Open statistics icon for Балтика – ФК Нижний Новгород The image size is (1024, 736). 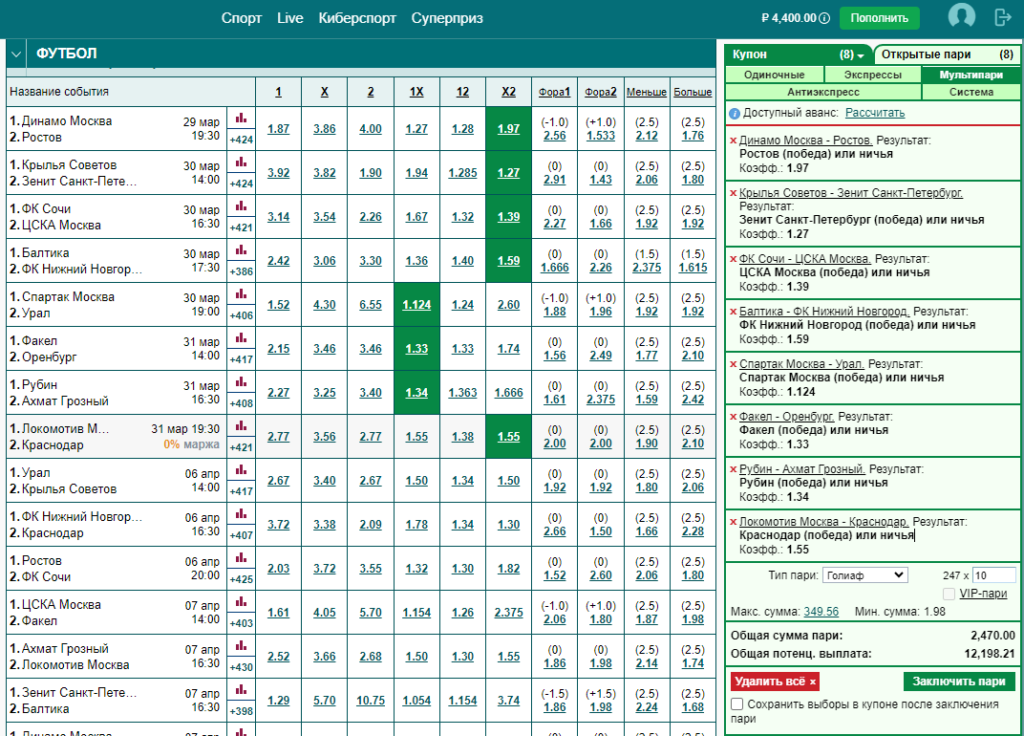pyautogui.click(x=241, y=249)
